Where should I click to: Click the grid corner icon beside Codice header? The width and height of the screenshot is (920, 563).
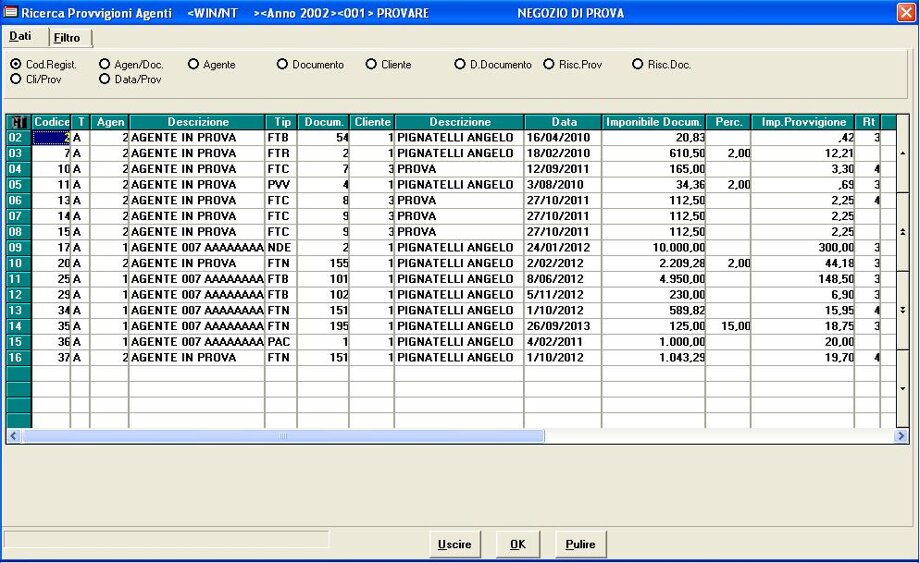click(18, 122)
